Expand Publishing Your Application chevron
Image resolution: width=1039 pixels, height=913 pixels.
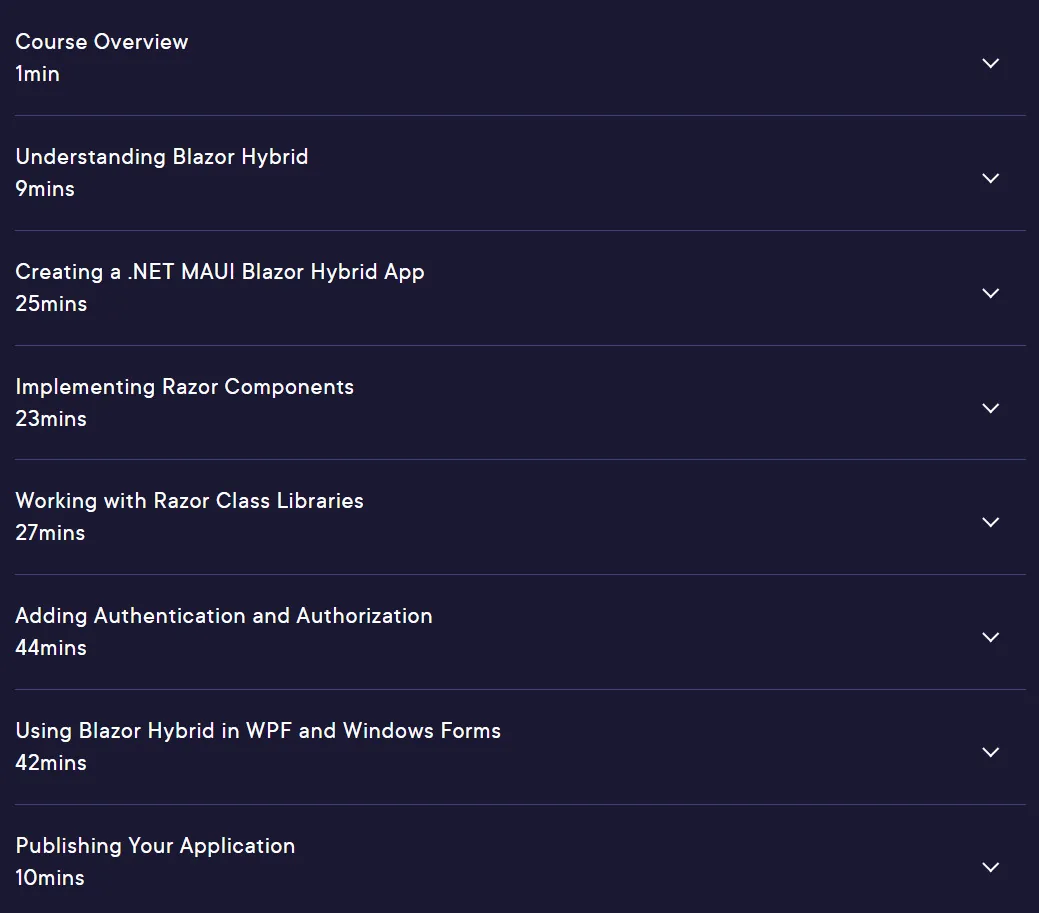tap(991, 867)
